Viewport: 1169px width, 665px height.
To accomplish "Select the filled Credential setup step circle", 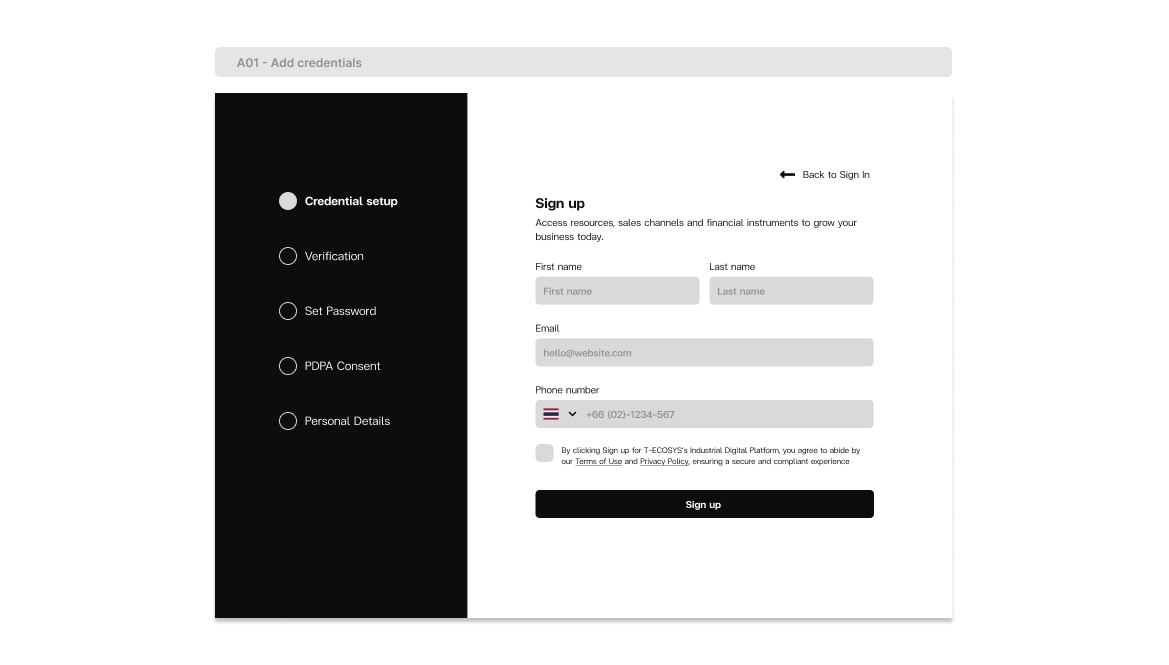I will (288, 201).
